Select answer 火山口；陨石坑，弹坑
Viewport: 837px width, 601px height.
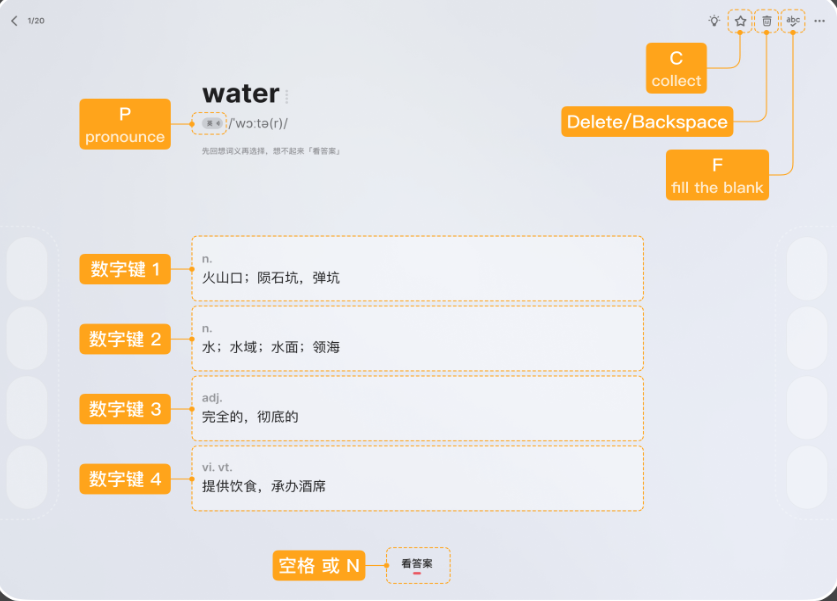tap(417, 268)
